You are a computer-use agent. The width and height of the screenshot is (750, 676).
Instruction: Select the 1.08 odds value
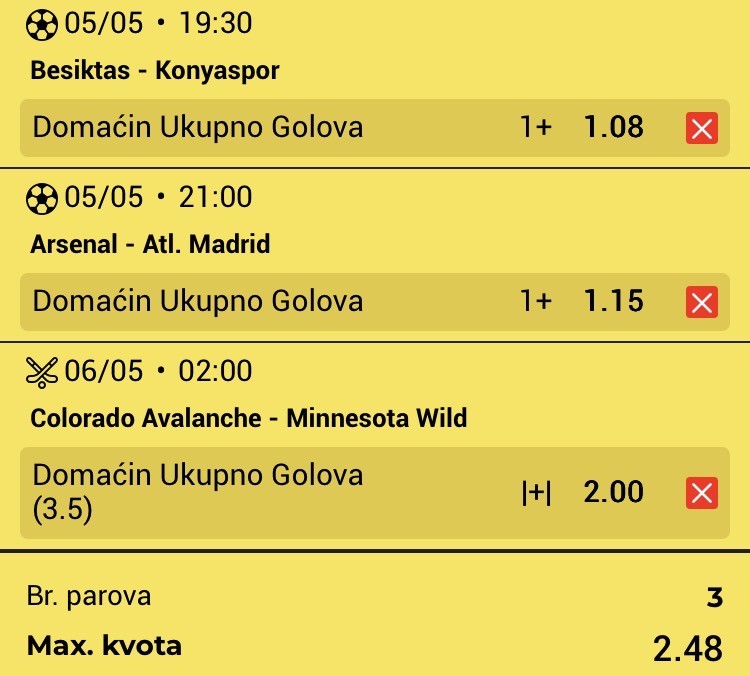coord(613,127)
